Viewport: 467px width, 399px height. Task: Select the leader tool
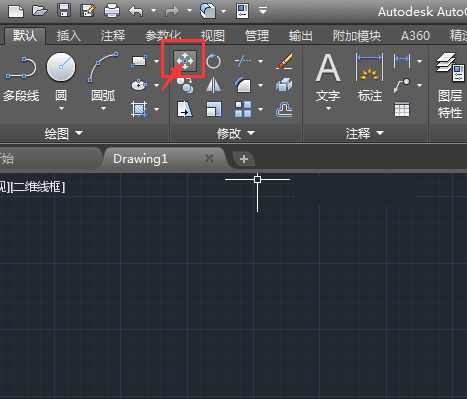pos(402,85)
